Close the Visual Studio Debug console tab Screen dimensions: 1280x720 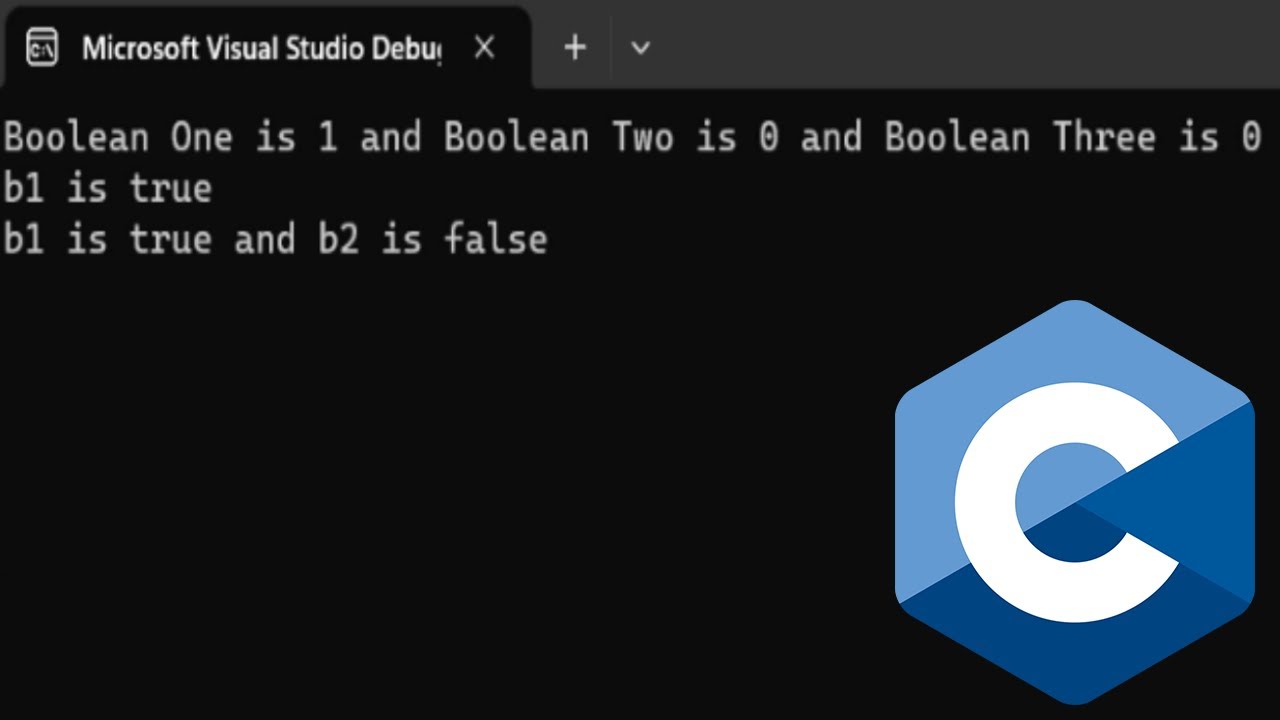(484, 47)
